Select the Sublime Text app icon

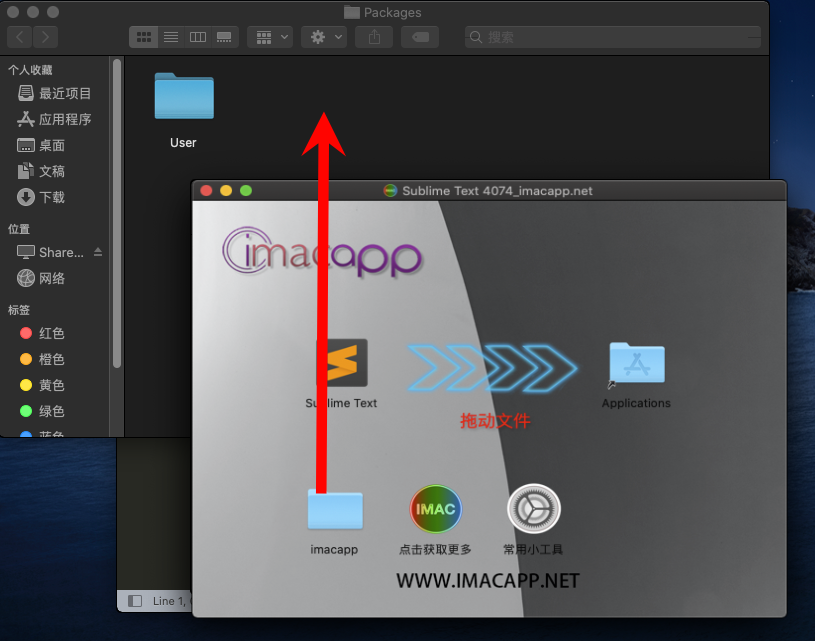[342, 363]
